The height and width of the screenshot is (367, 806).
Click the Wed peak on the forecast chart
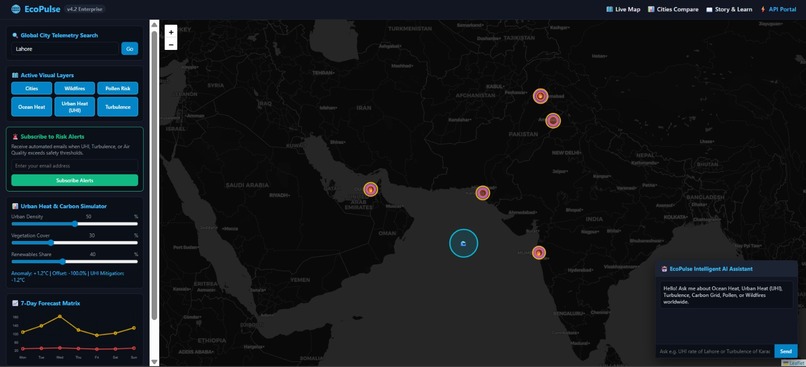(60, 316)
